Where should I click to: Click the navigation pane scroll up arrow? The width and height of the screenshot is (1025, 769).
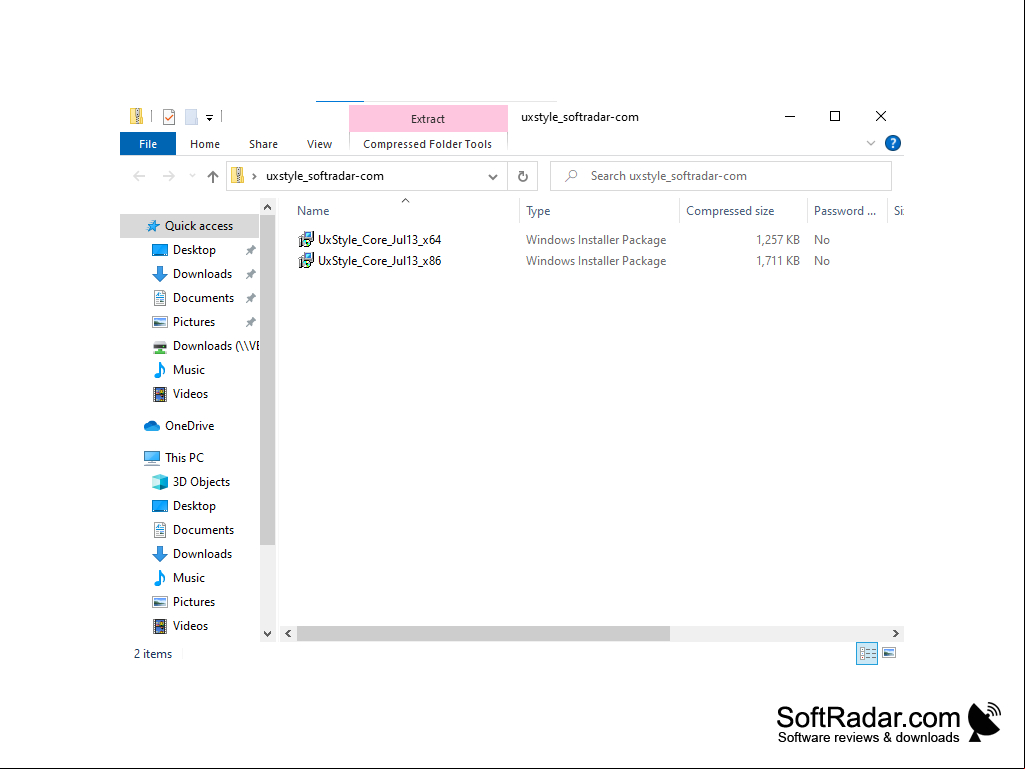point(267,207)
